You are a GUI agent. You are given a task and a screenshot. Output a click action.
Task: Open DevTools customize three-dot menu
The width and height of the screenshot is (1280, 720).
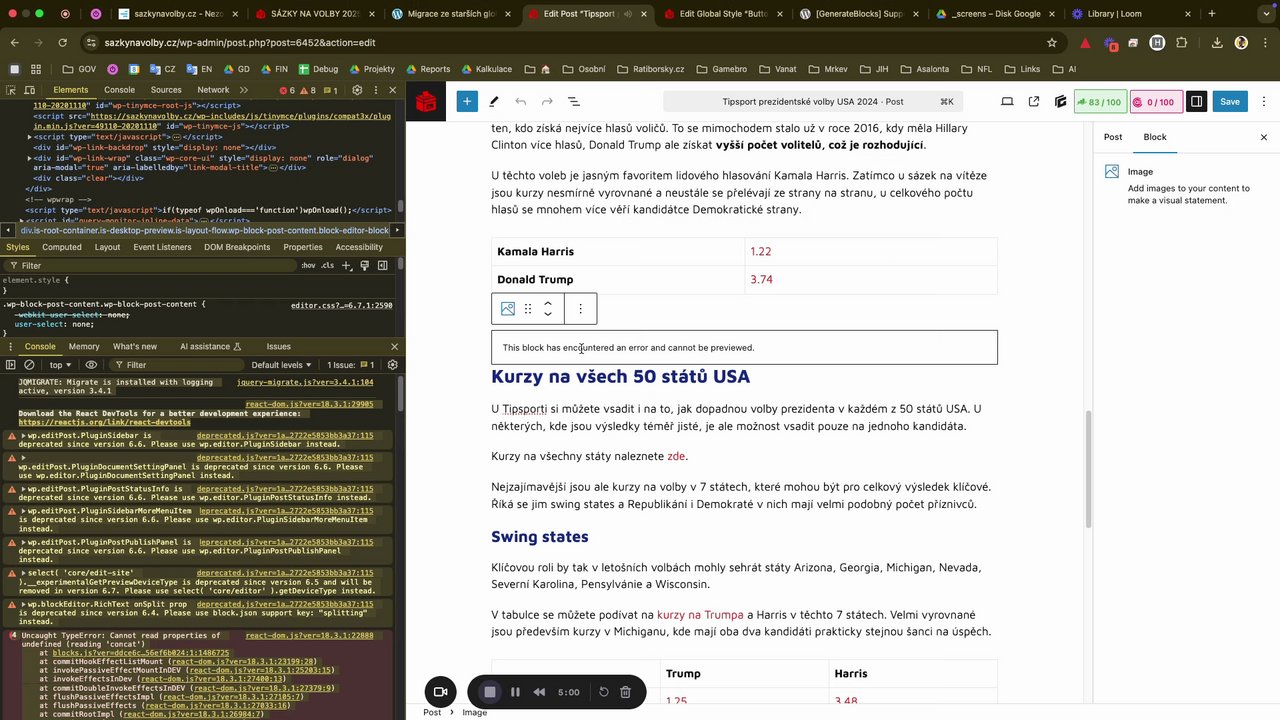click(375, 90)
